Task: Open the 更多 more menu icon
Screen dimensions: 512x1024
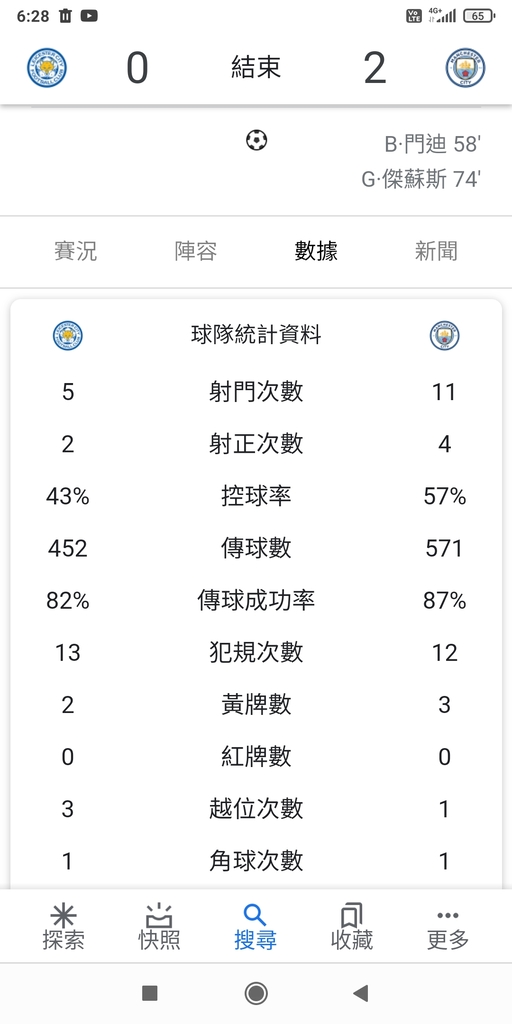Action: [447, 916]
